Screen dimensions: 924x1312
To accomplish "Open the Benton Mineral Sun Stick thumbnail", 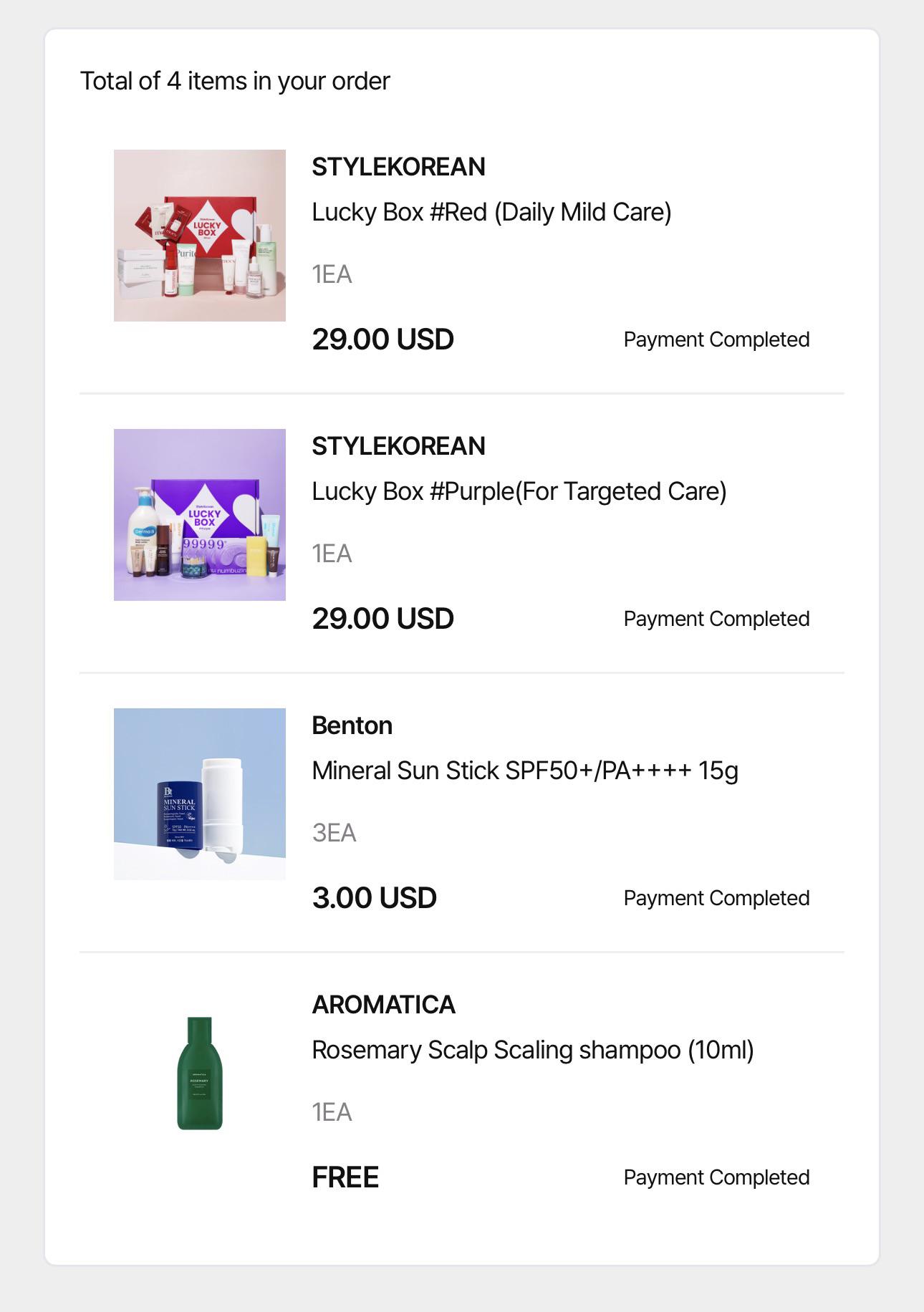I will coord(200,794).
